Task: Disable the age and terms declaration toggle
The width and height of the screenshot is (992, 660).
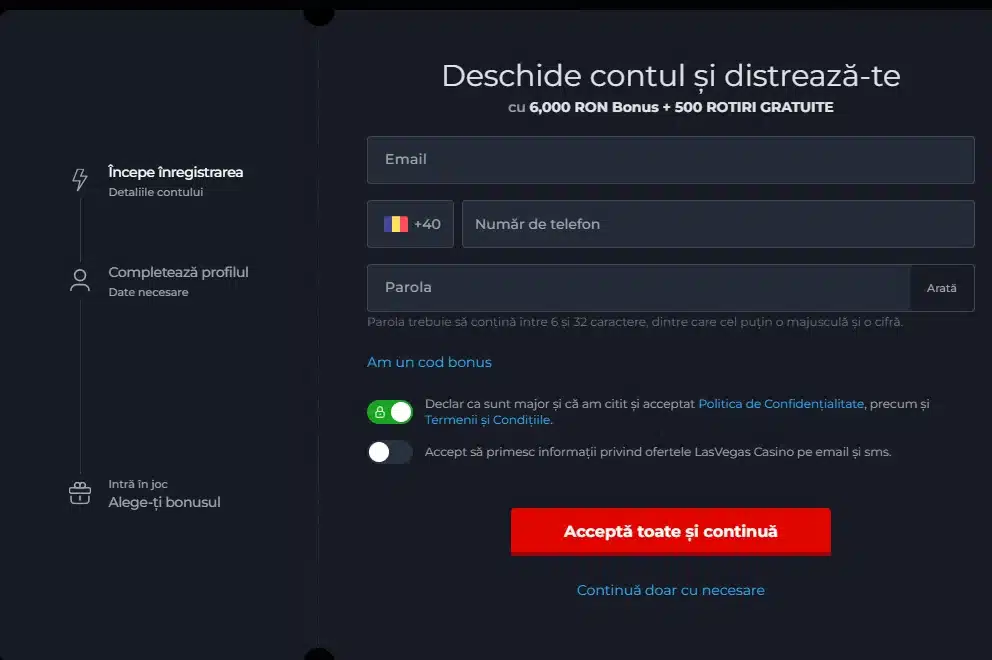Action: 390,412
